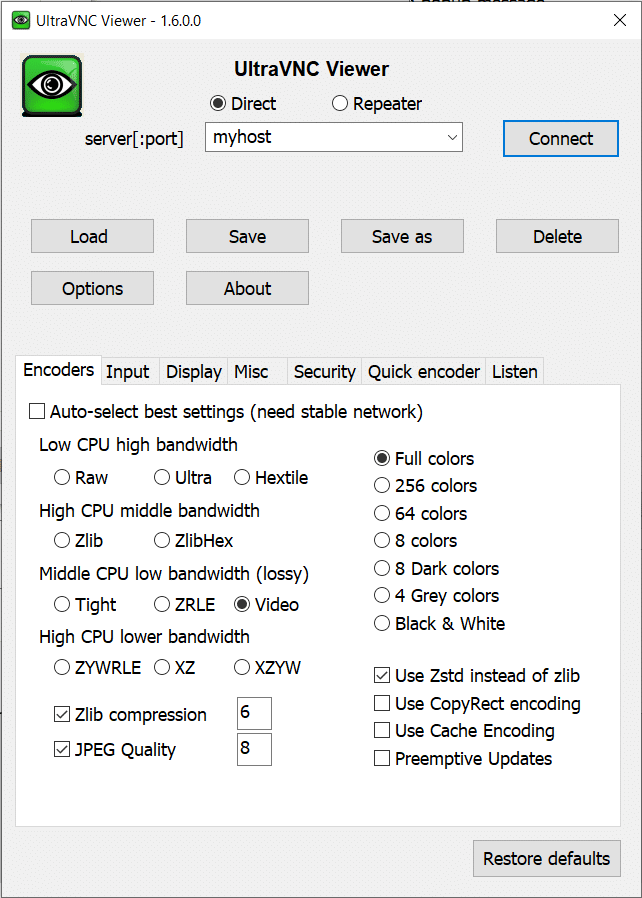Click the Save as button

click(x=402, y=236)
